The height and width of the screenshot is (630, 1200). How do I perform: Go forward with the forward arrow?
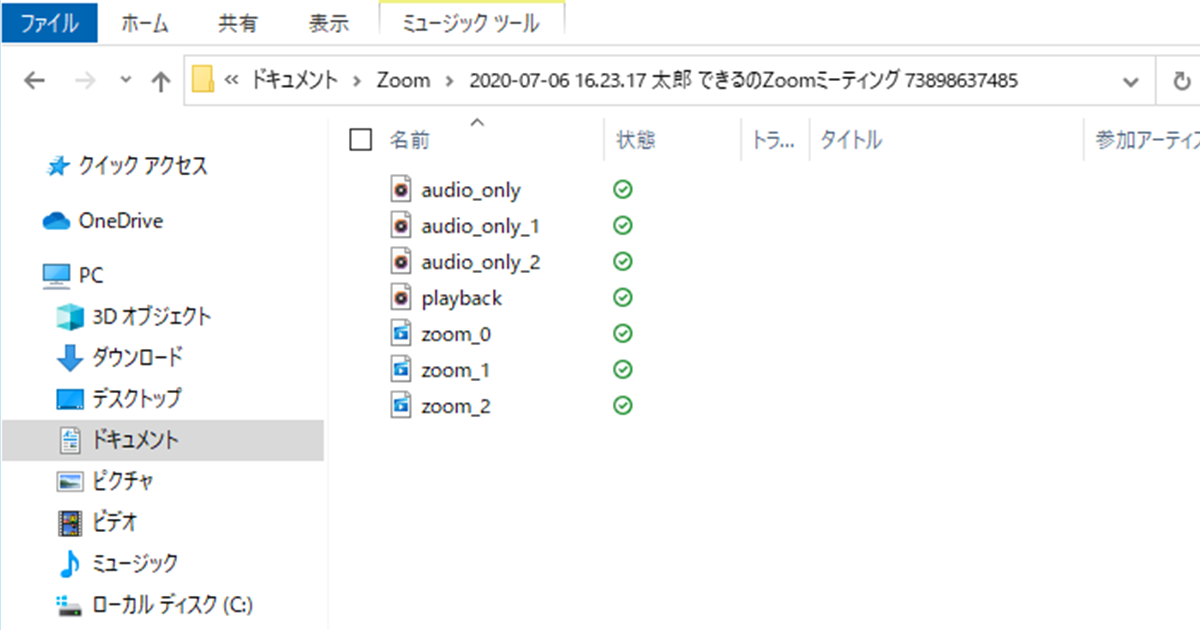click(86, 81)
